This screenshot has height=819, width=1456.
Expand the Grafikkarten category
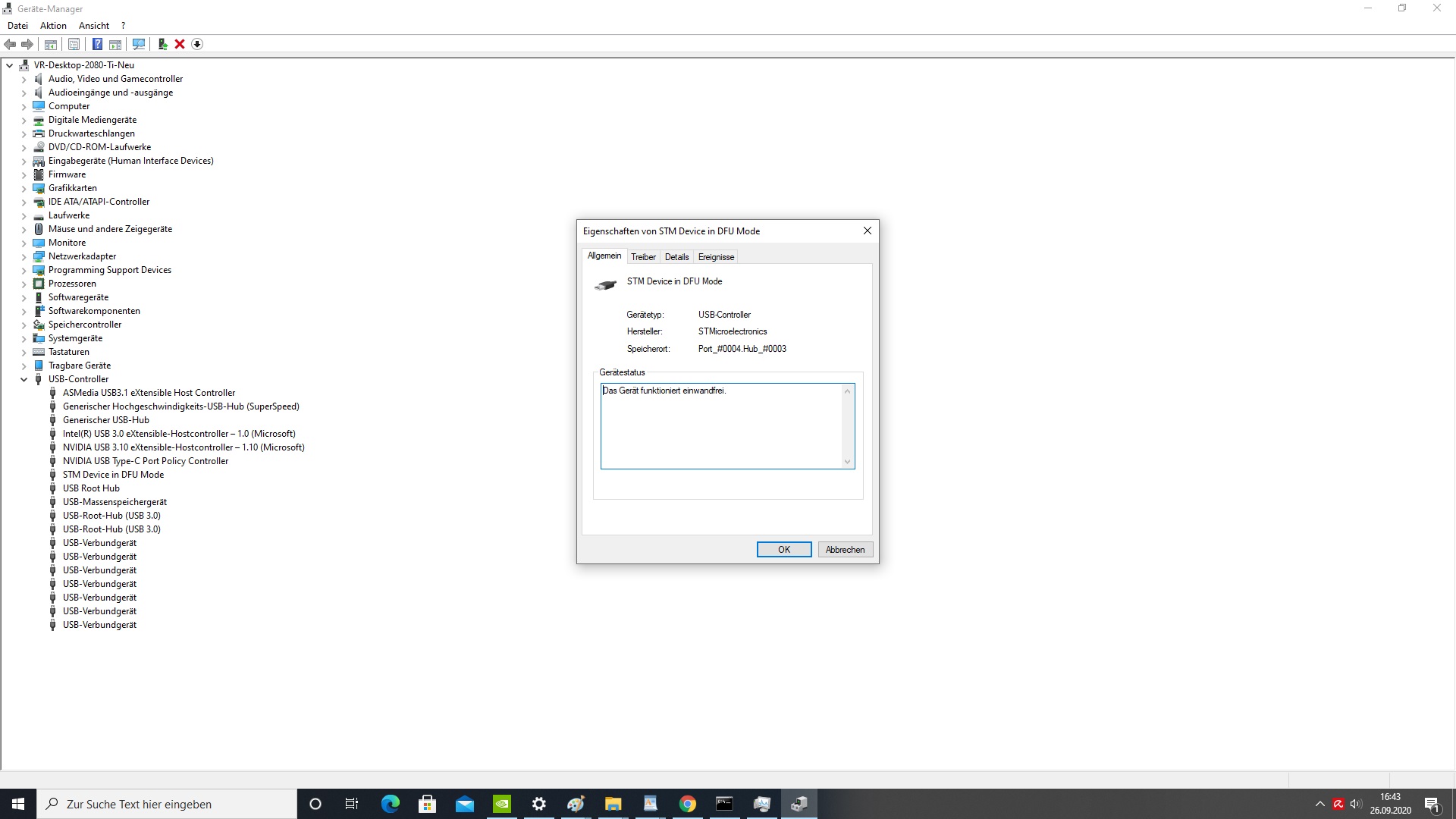24,188
